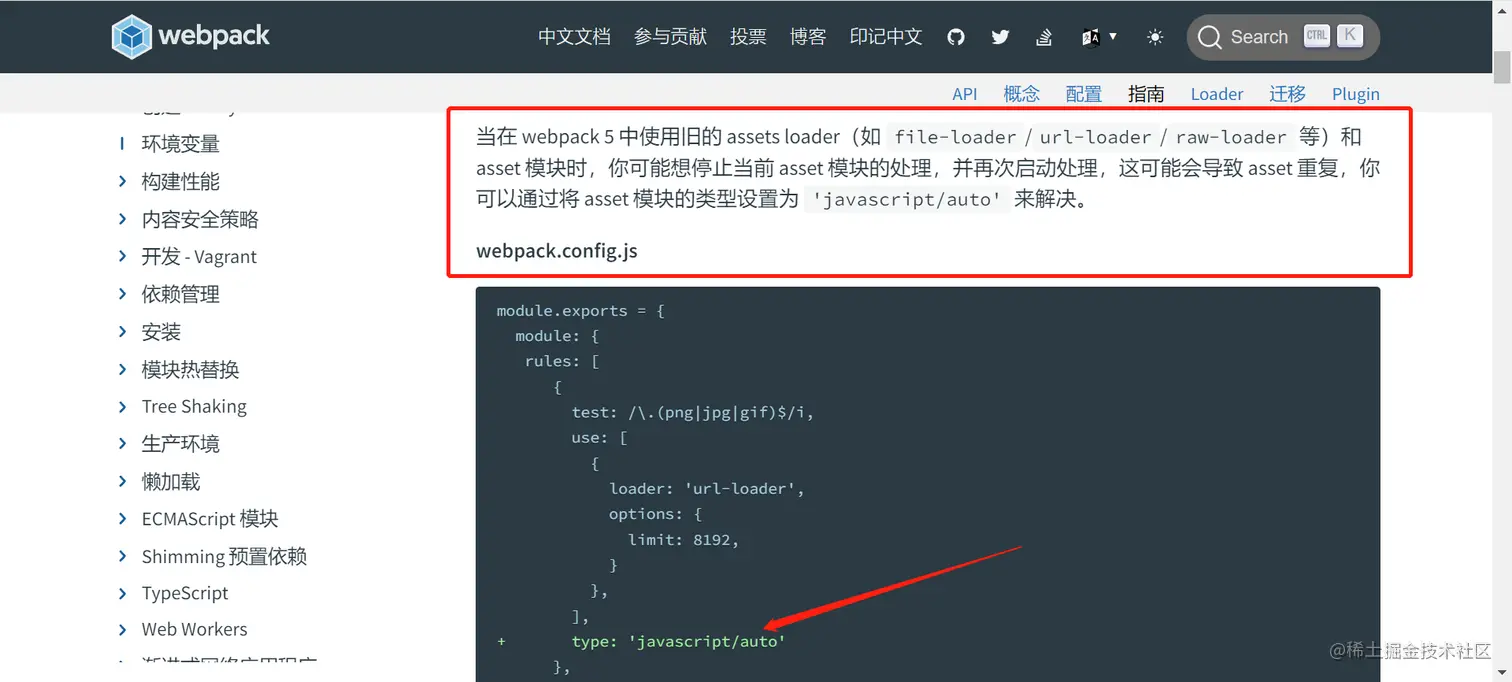
Task: Open the 模块热替换 guide link
Action: pos(191,370)
